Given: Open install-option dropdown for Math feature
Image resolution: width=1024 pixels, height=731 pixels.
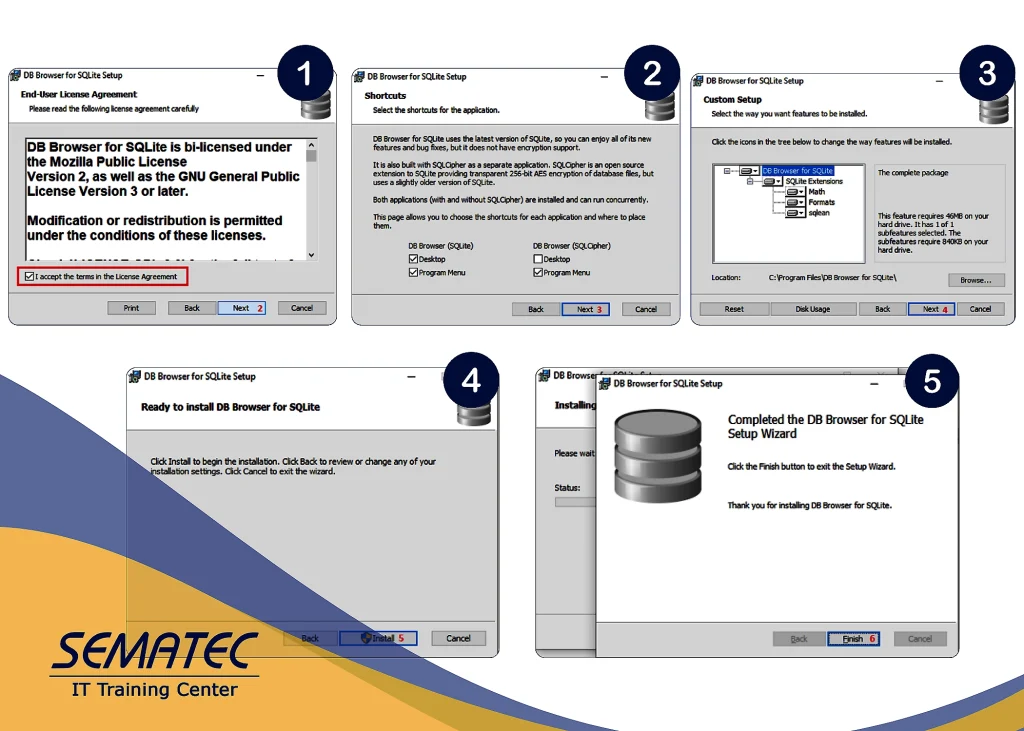Looking at the screenshot, I should click(x=795, y=192).
